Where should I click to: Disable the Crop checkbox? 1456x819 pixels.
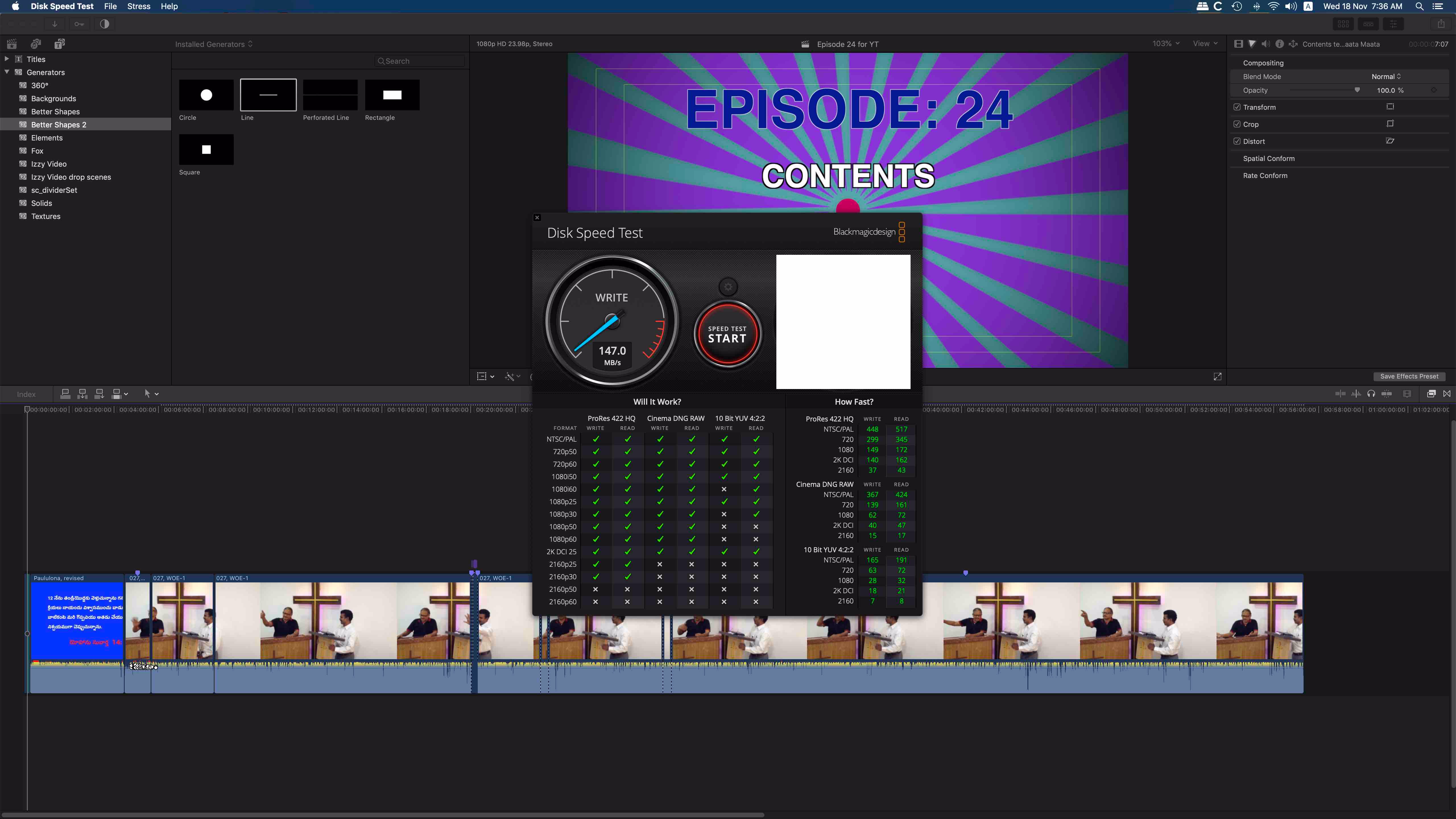pos(1237,124)
